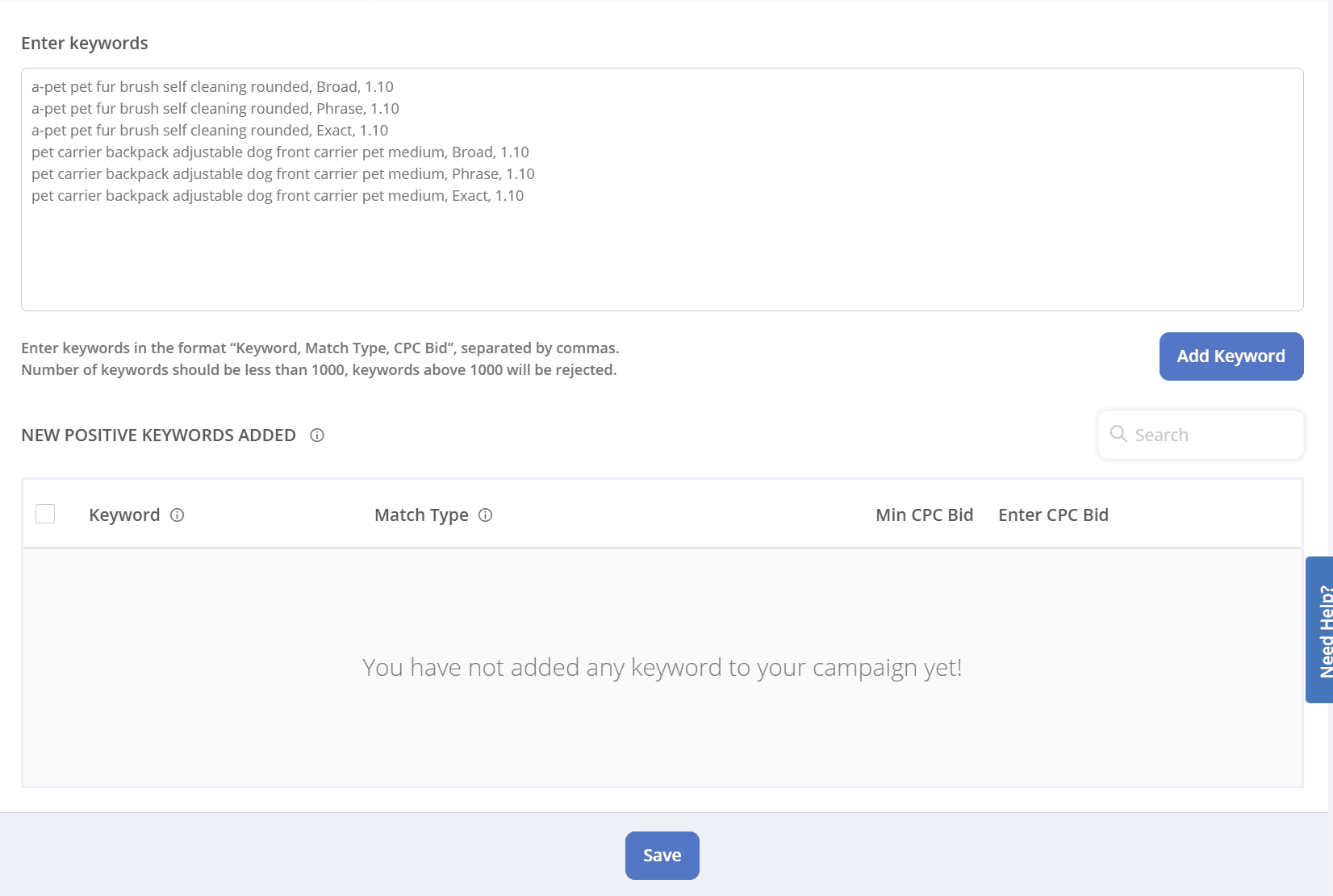The height and width of the screenshot is (896, 1333).
Task: Place cursor in pet carrier Phrase line
Action: (282, 174)
